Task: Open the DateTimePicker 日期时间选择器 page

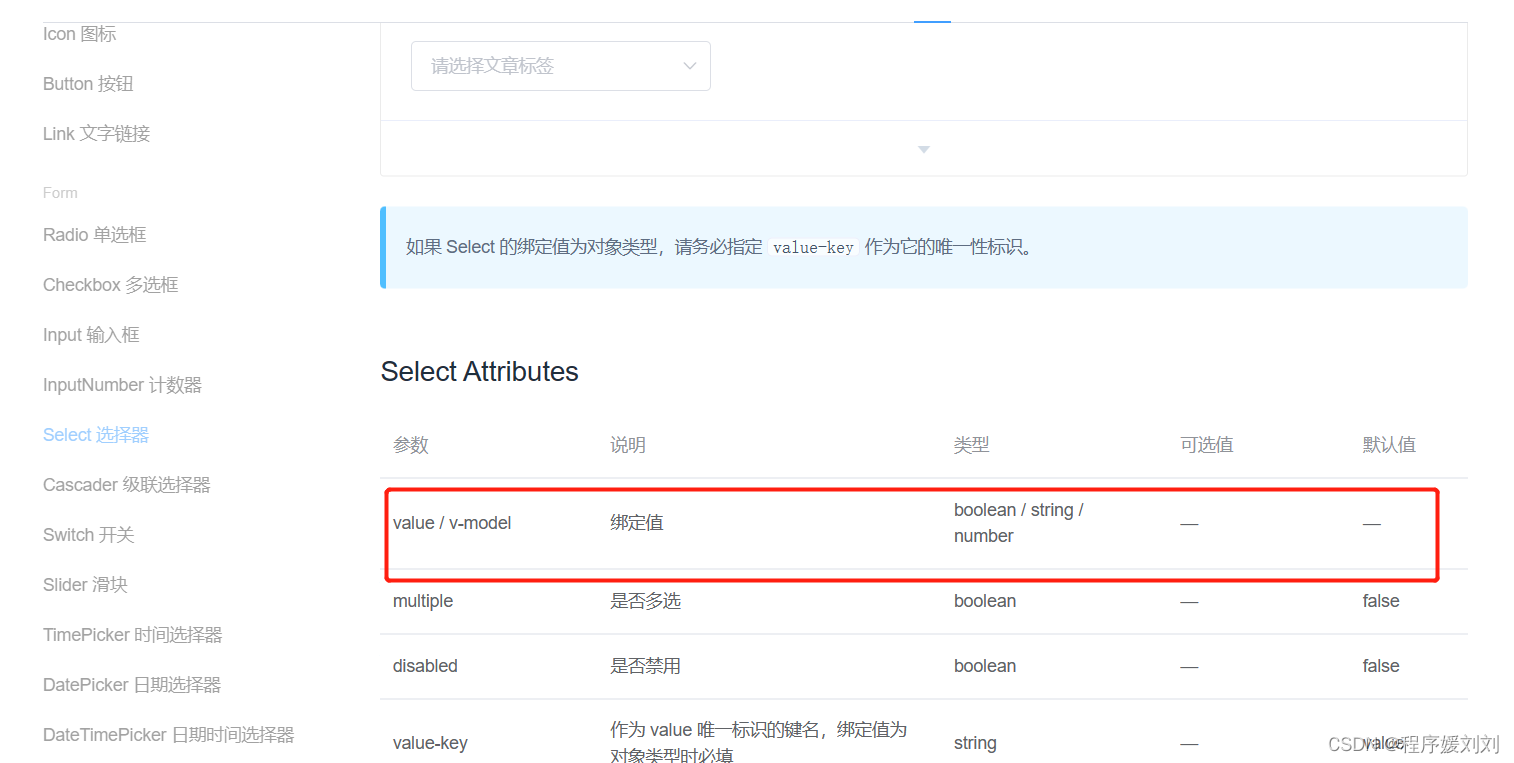Action: click(x=167, y=734)
